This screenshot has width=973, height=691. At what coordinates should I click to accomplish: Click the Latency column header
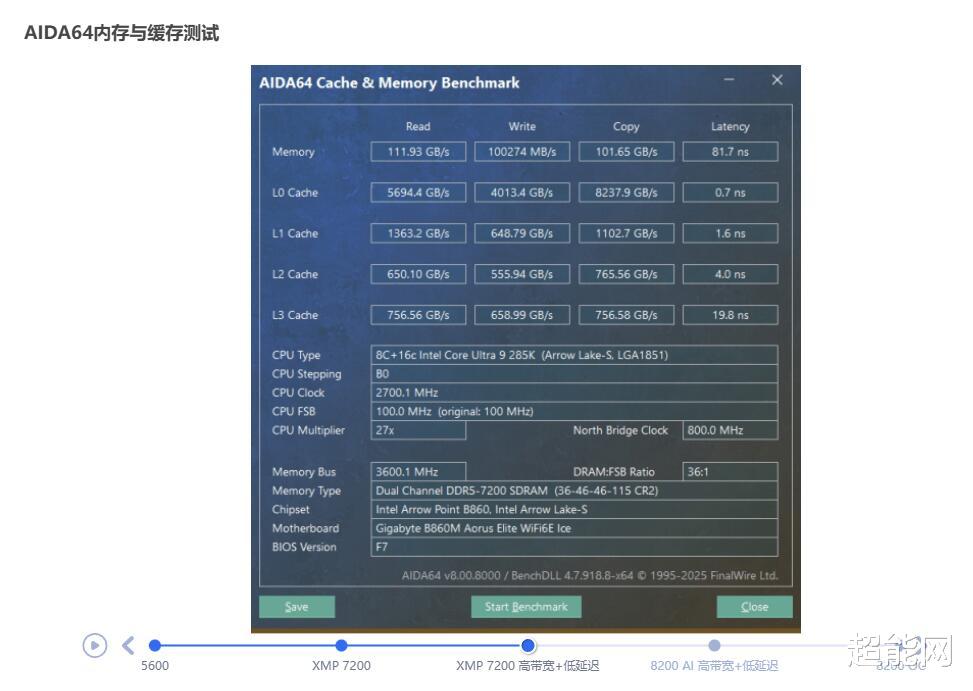(730, 127)
